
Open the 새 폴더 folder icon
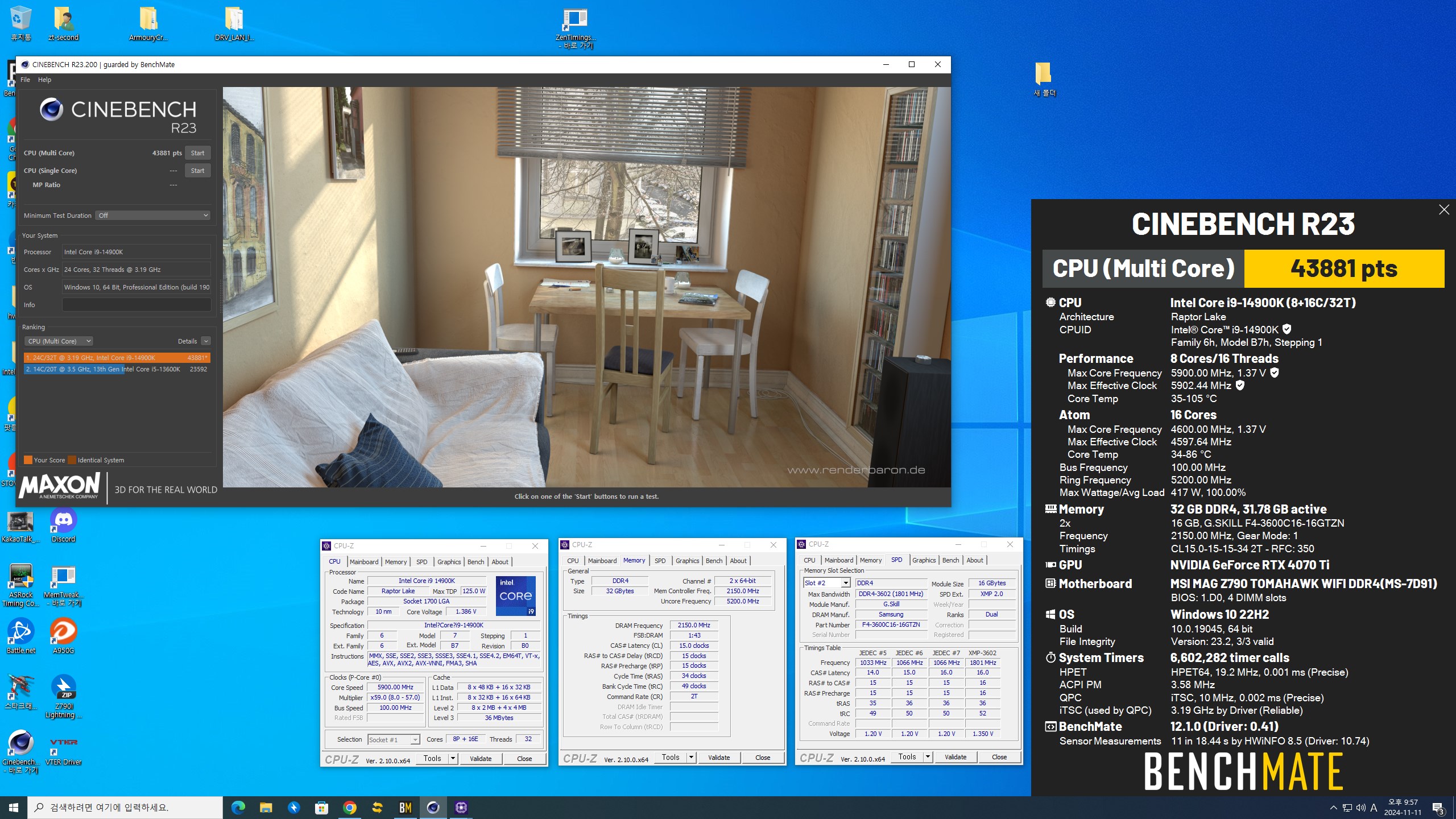1044,78
